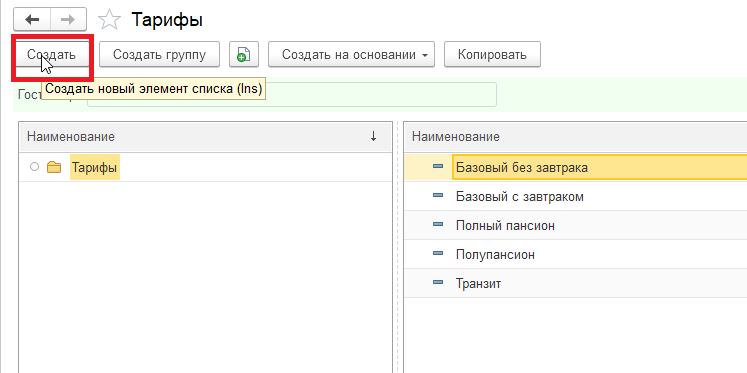Select Полный пансион row

575,225
